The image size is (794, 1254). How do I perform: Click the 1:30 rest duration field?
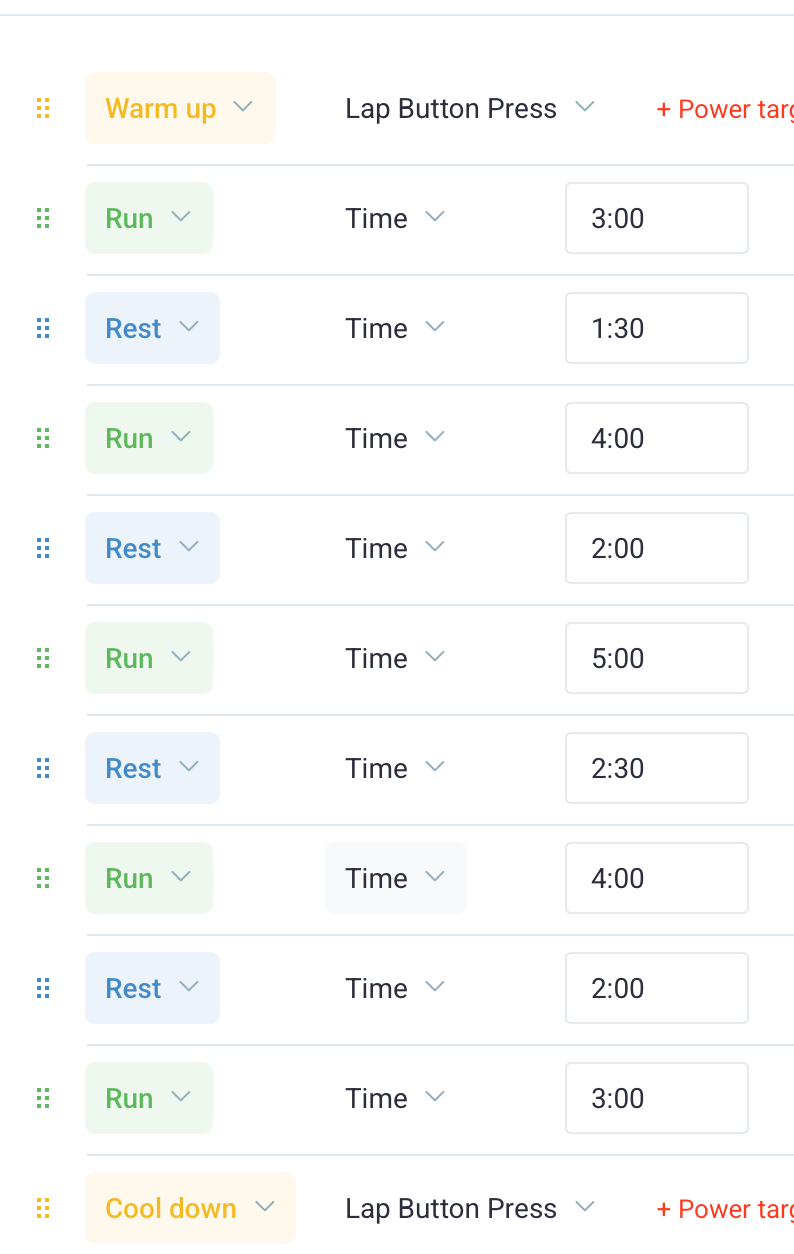pyautogui.click(x=656, y=328)
